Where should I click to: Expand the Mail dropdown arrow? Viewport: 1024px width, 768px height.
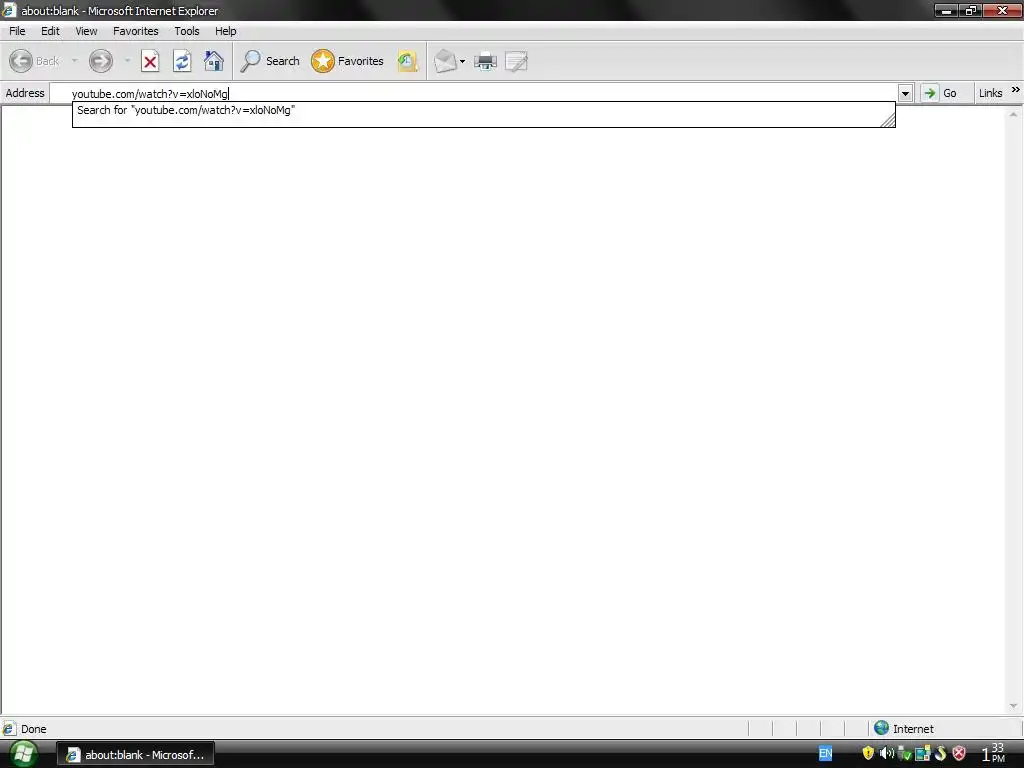pos(462,61)
